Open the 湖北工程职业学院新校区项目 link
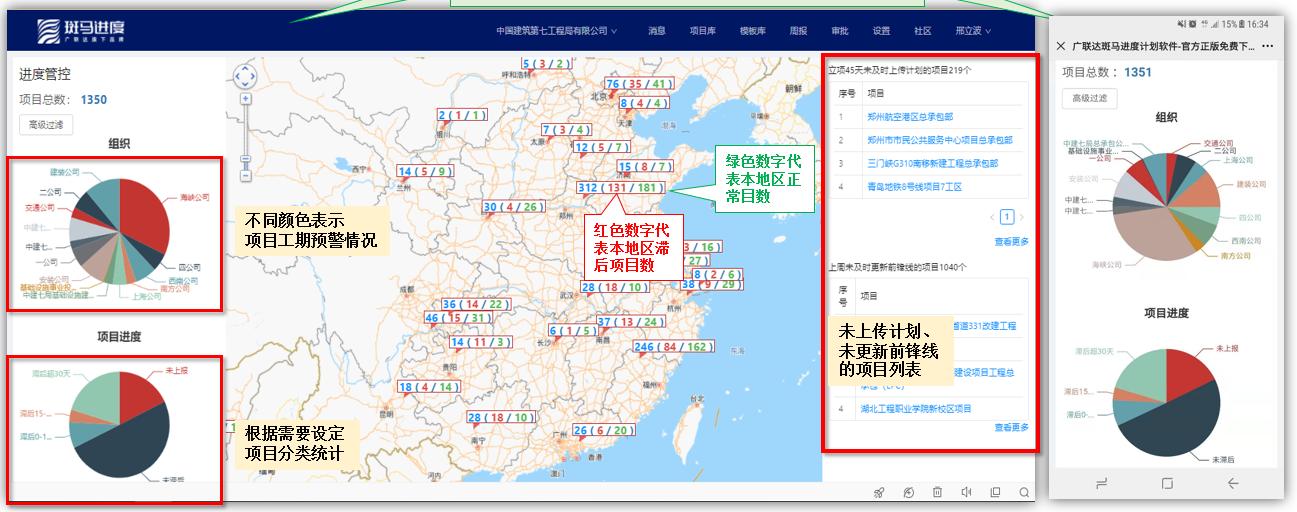This screenshot has height=512, width=1297. (x=915, y=409)
